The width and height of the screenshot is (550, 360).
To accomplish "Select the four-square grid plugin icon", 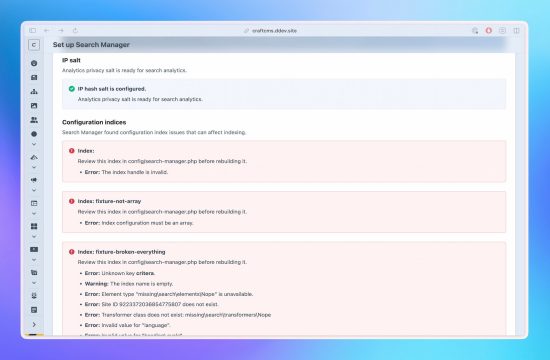I will pyautogui.click(x=34, y=226).
